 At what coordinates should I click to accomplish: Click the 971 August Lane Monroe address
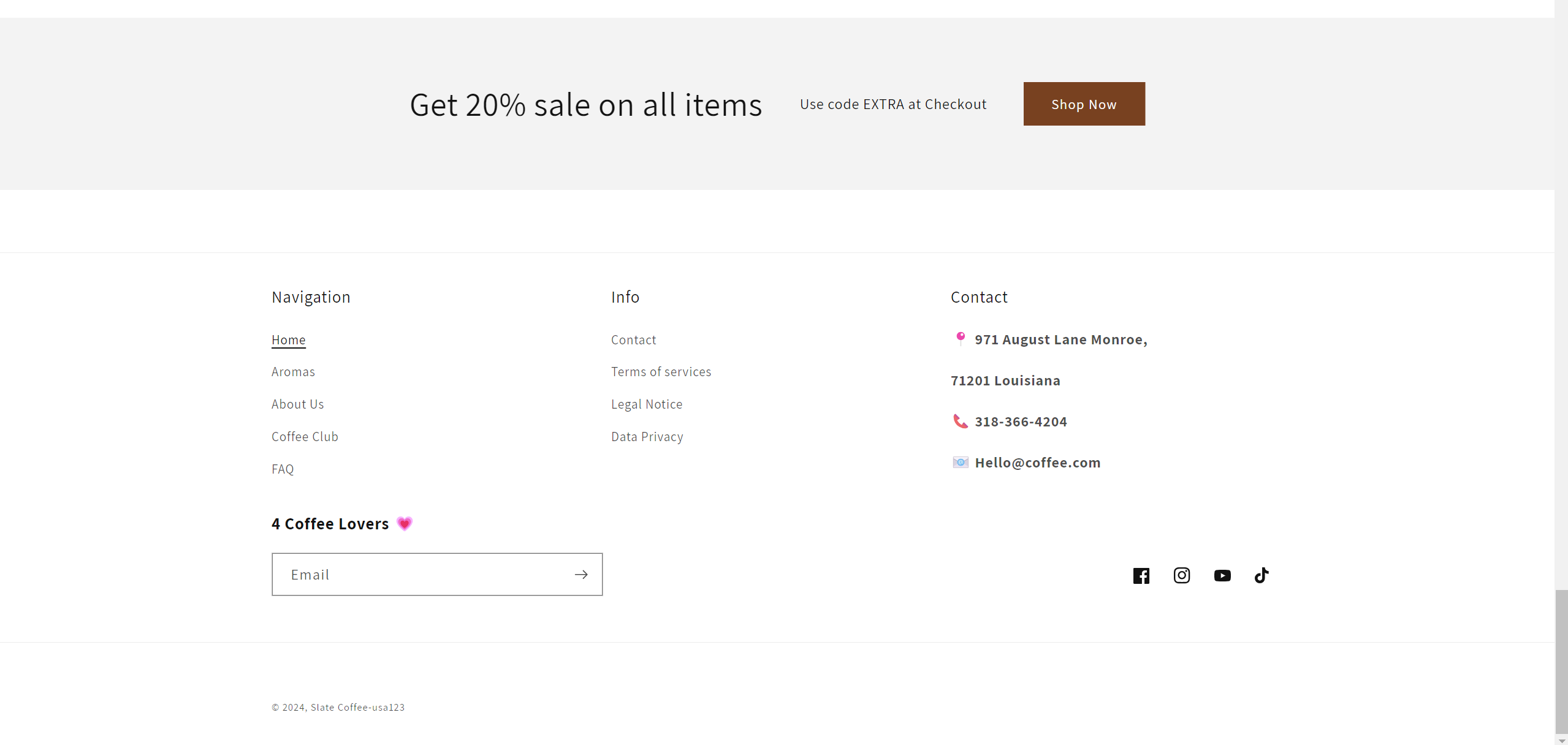pyautogui.click(x=1060, y=339)
